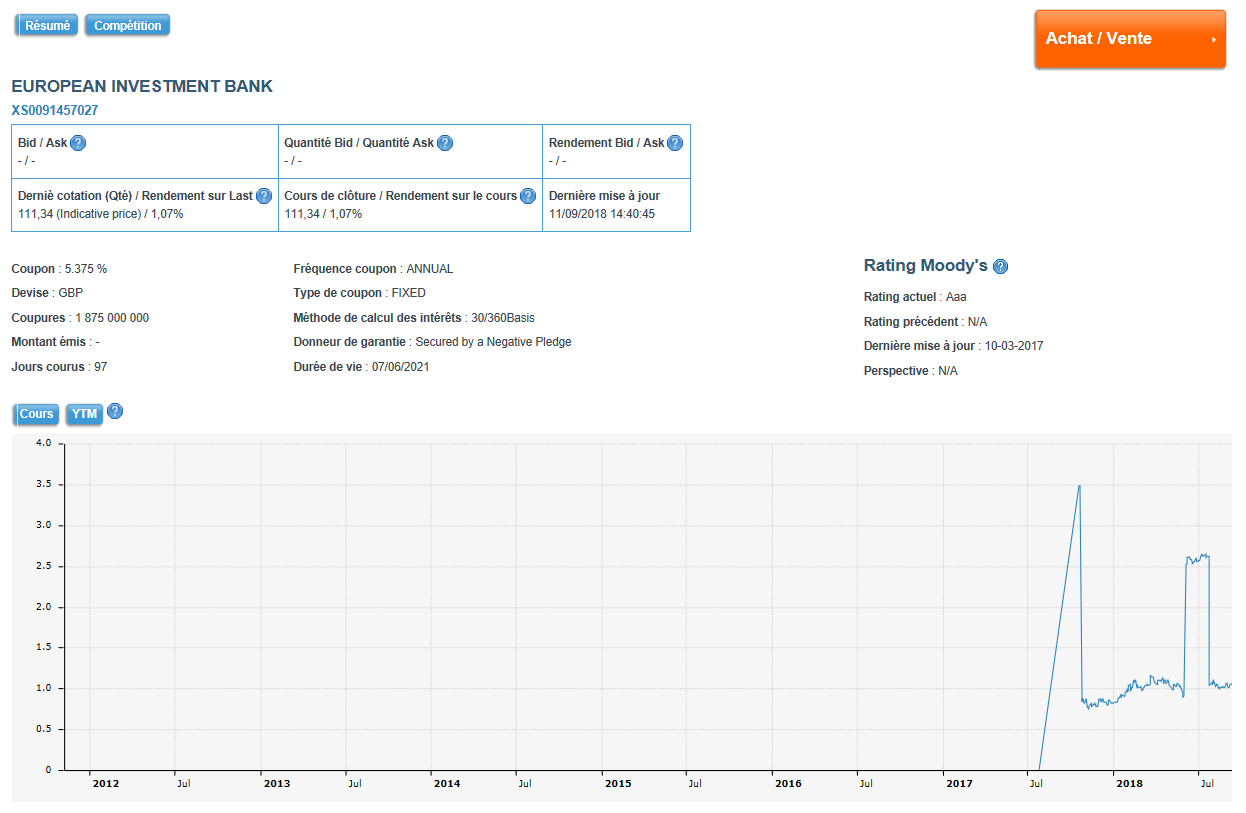Show the YTM chart
This screenshot has width=1246, height=813.
coord(84,414)
